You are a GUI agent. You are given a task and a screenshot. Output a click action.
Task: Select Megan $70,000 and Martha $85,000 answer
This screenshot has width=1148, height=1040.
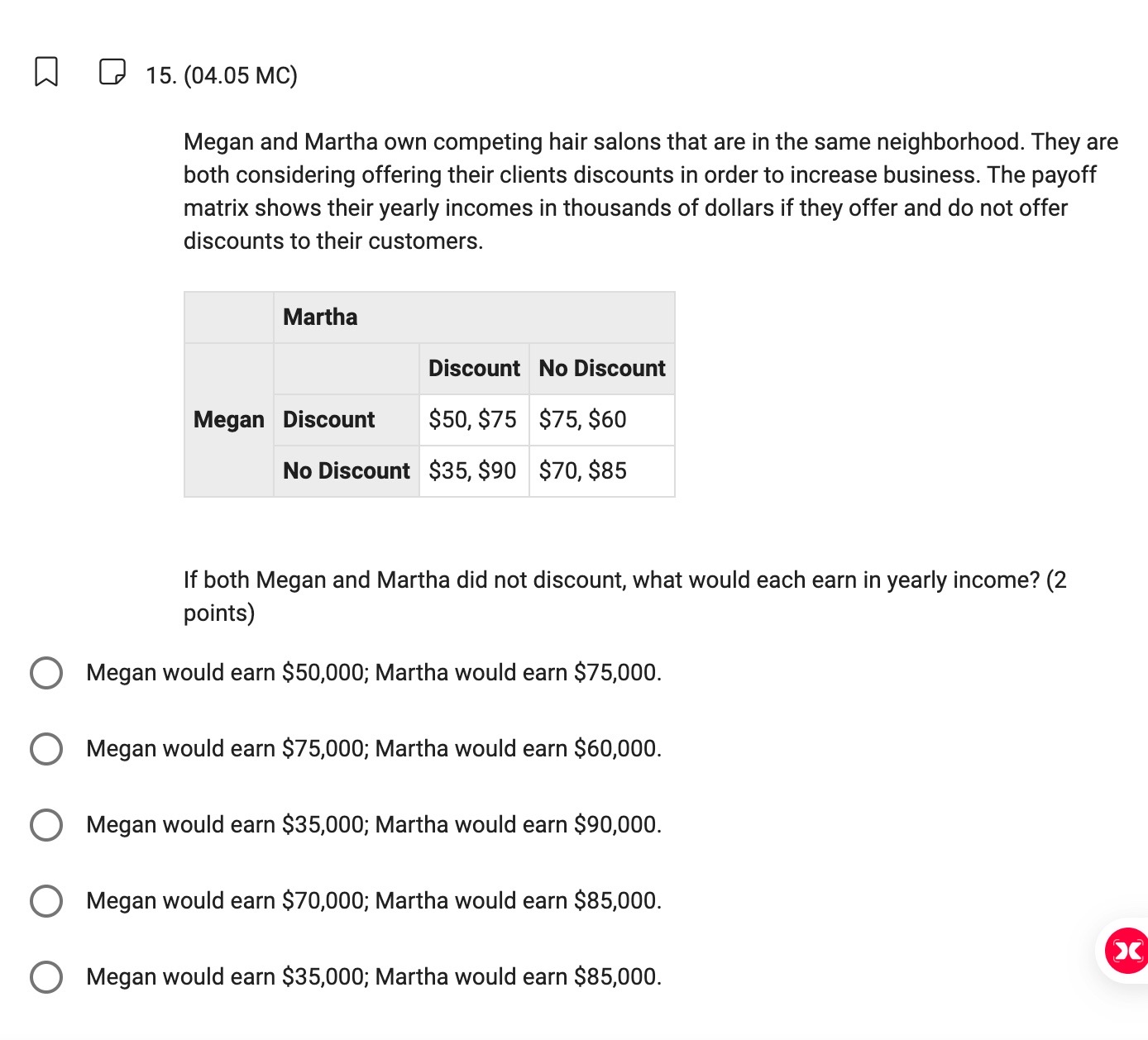coord(47,900)
